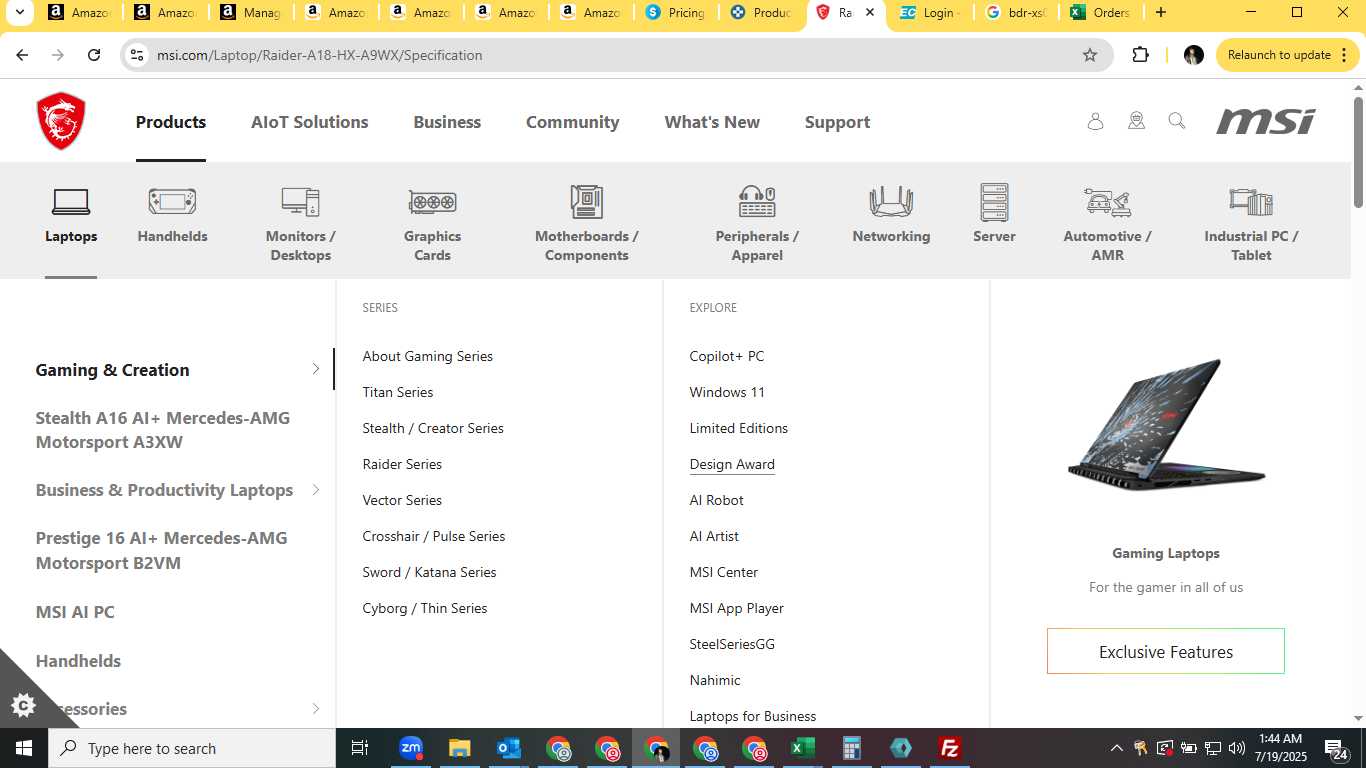Screen dimensions: 1366x768
Task: Open File Explorer from the taskbar
Action: point(459,748)
